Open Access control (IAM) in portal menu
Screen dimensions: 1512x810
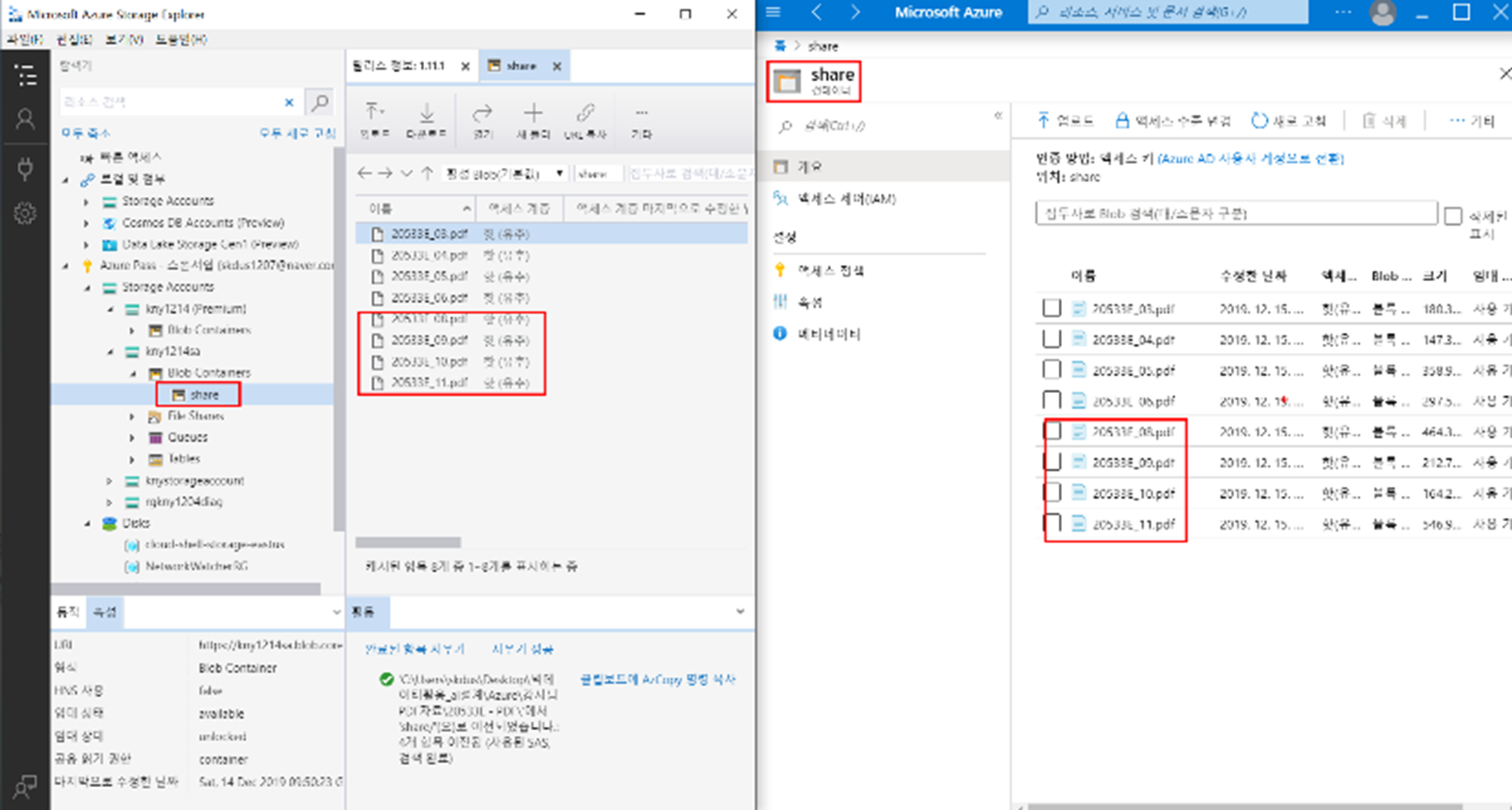tap(847, 198)
